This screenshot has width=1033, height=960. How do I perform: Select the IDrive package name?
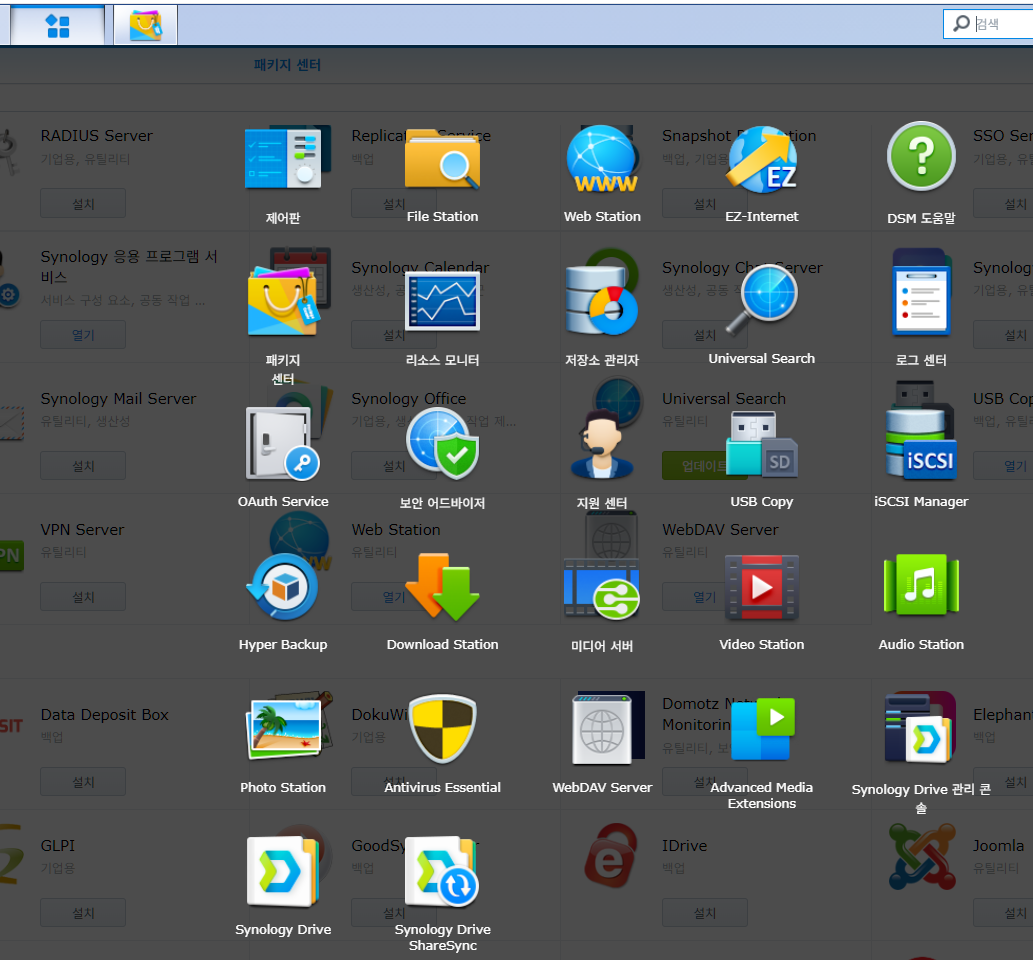(x=684, y=846)
